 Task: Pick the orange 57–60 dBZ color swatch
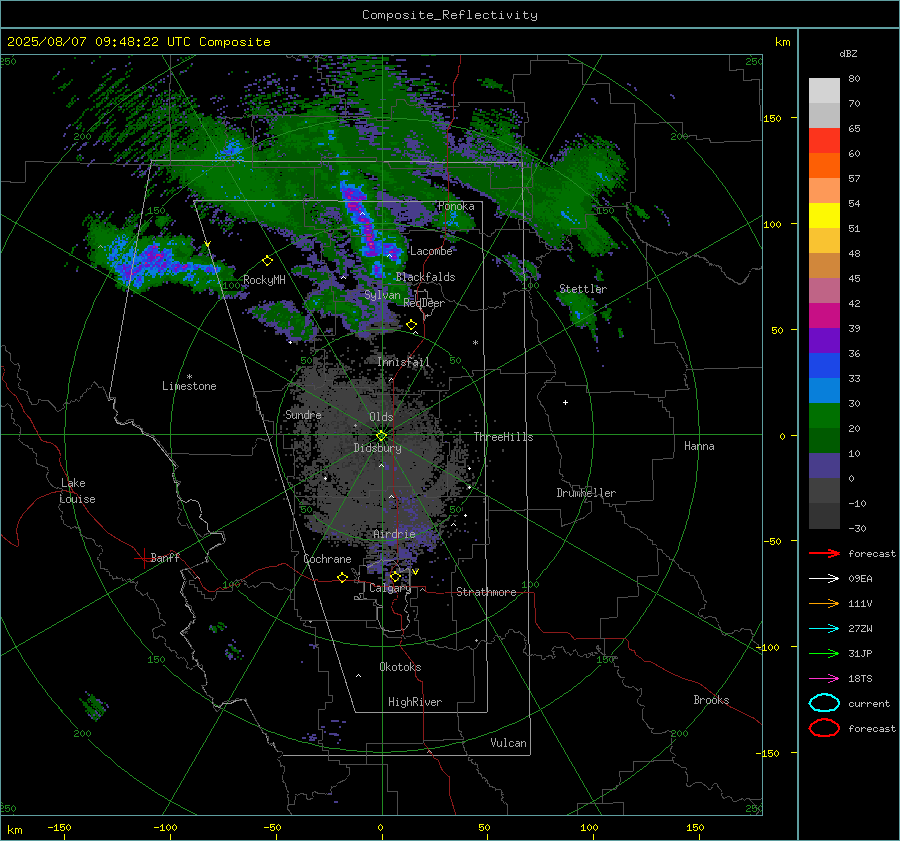pyautogui.click(x=824, y=166)
